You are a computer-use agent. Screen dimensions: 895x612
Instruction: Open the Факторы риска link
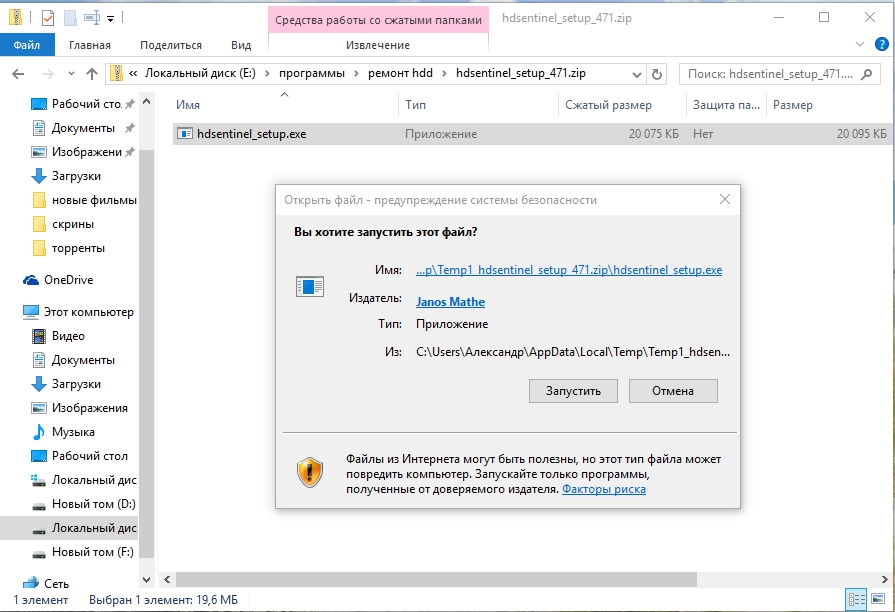pyautogui.click(x=604, y=489)
